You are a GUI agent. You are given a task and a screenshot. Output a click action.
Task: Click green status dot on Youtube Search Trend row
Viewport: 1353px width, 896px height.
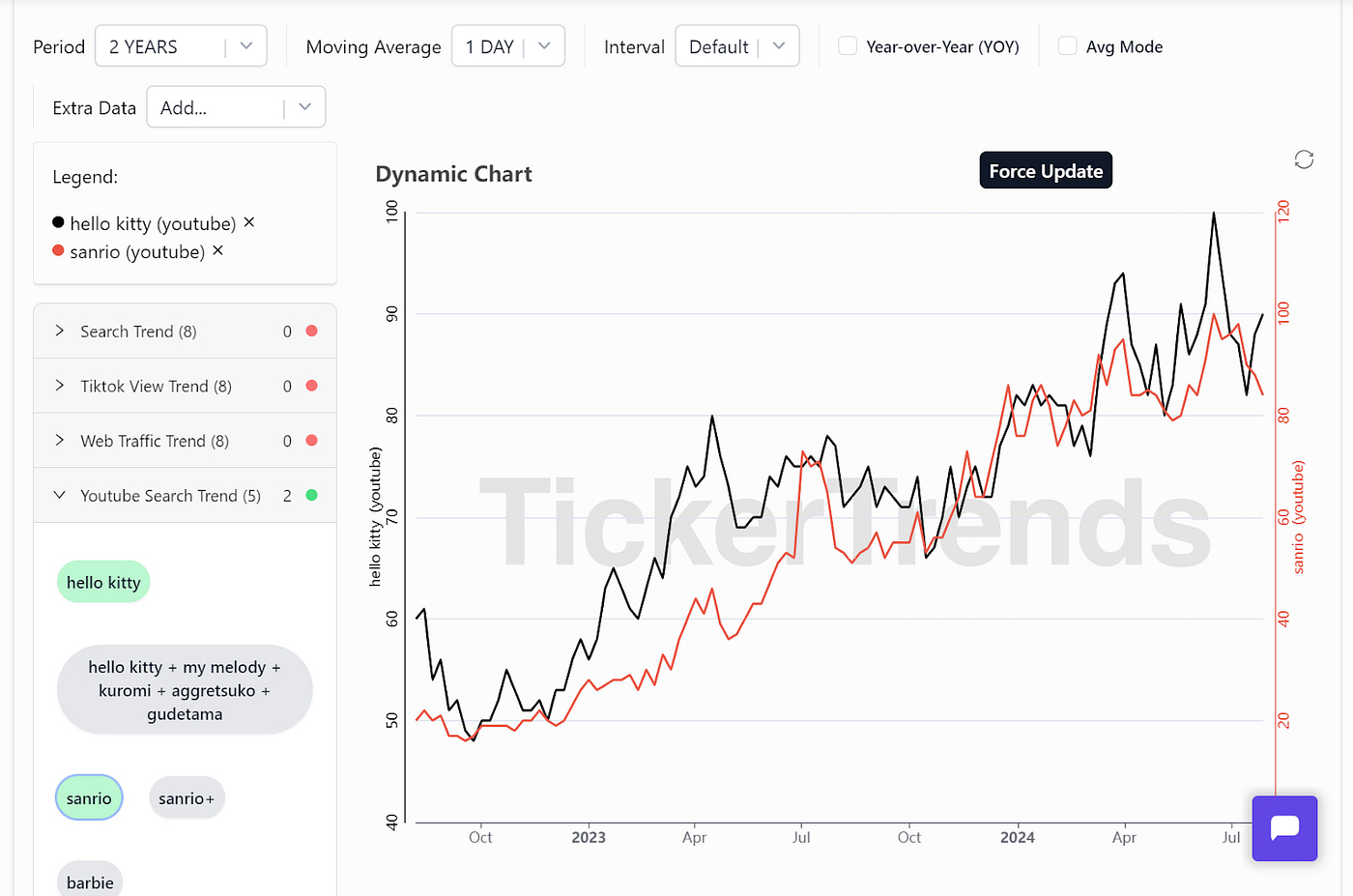(x=311, y=495)
